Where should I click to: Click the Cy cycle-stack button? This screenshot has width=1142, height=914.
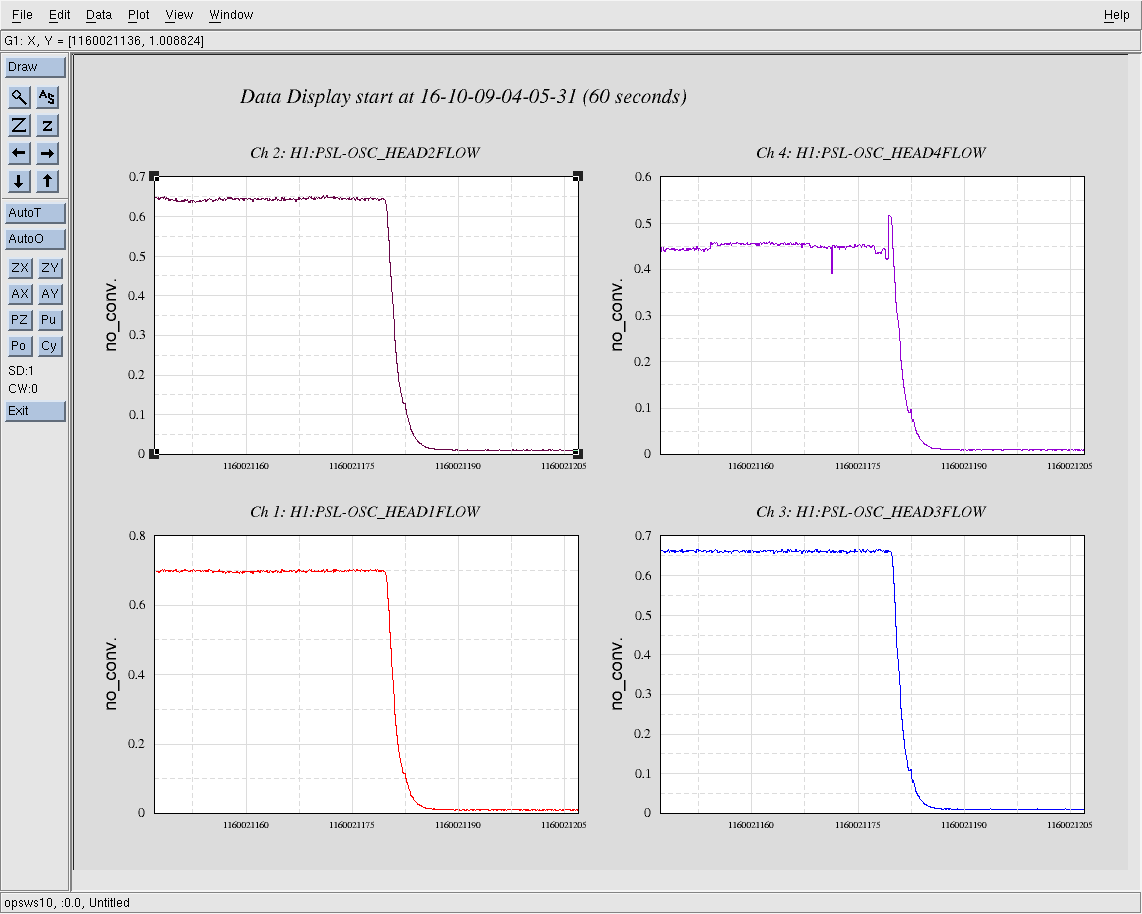50,346
